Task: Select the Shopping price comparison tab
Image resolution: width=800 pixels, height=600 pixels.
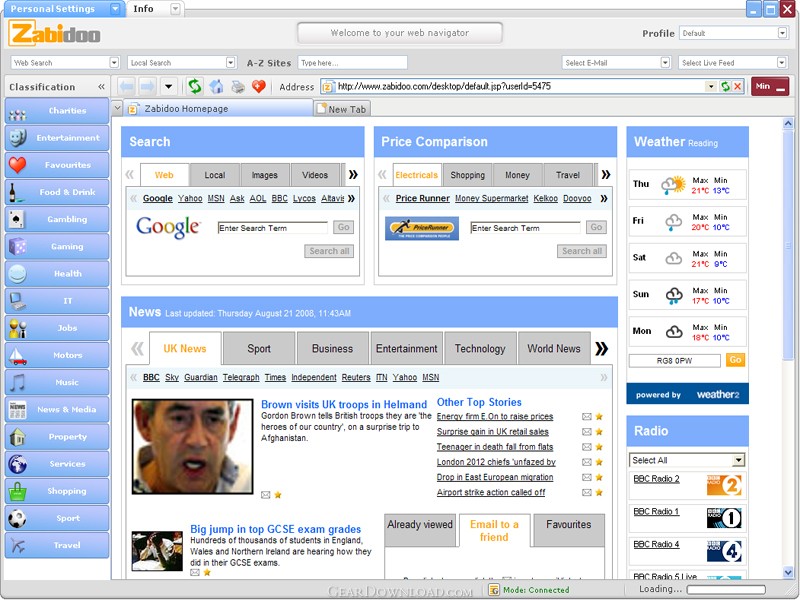Action: click(x=467, y=175)
